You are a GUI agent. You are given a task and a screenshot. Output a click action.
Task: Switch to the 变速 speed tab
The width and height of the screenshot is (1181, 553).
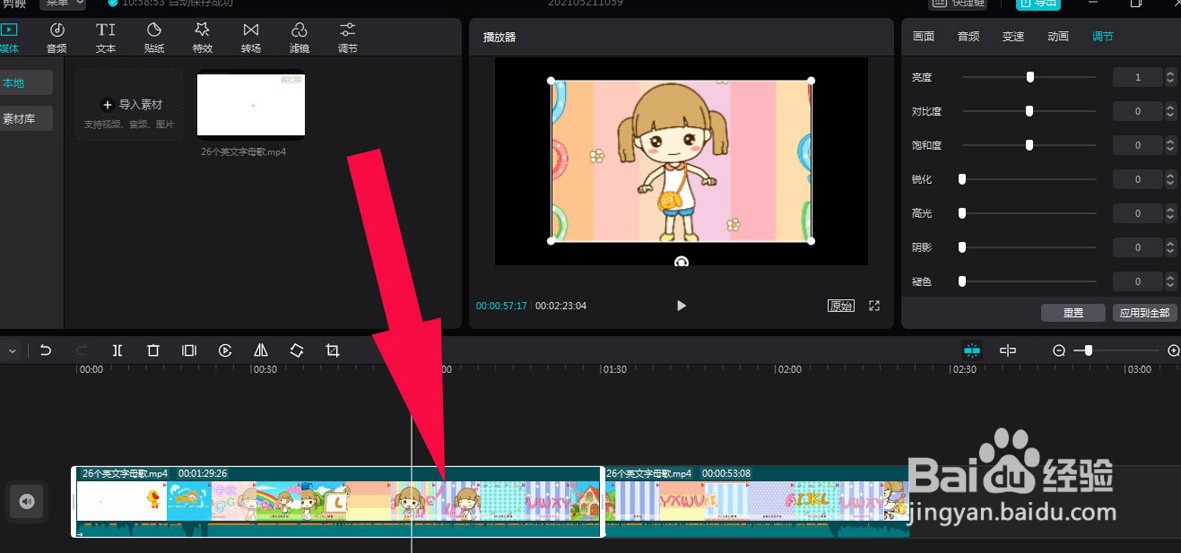pyautogui.click(x=1013, y=36)
